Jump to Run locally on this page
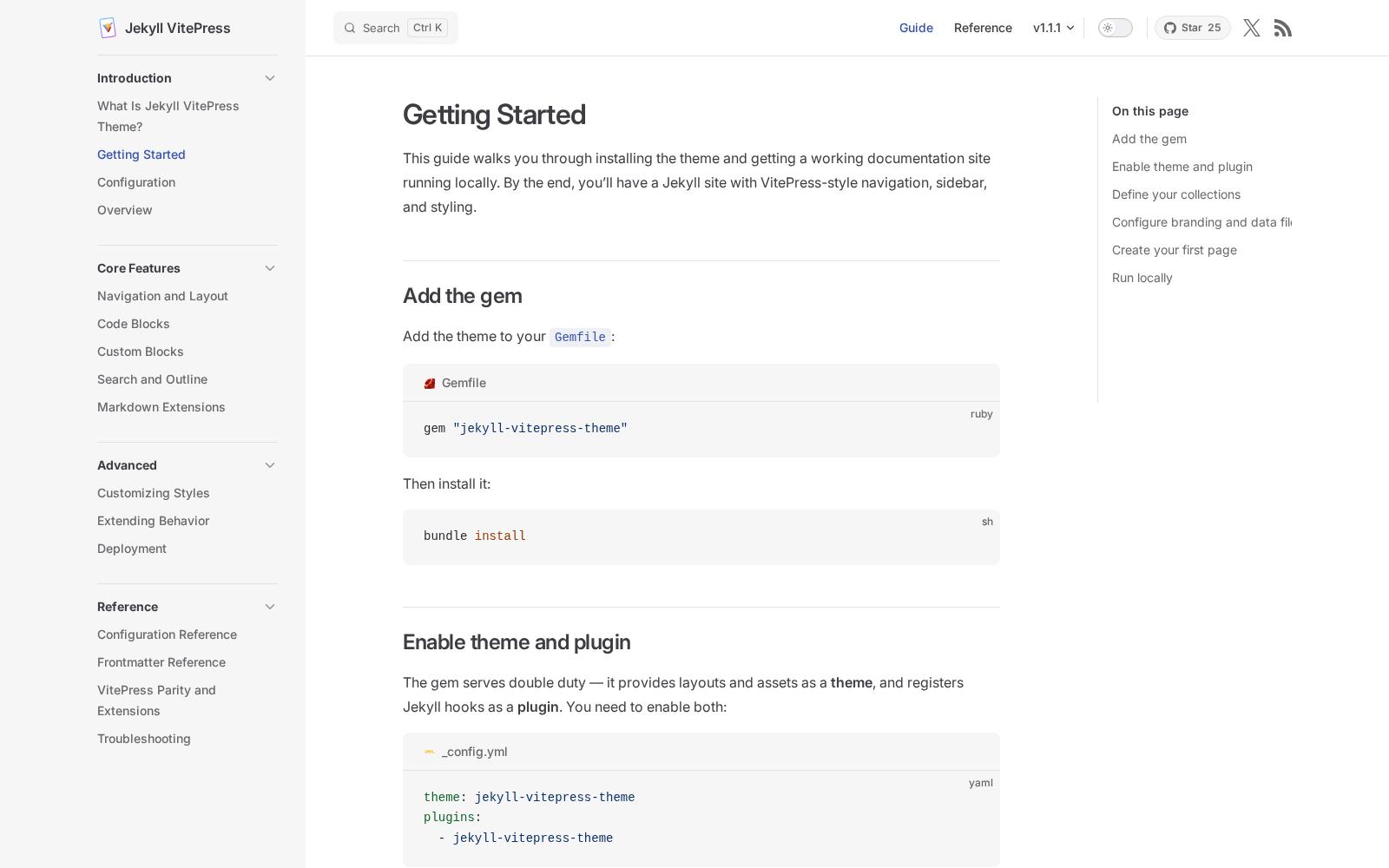The image size is (1389, 868). coord(1142,278)
